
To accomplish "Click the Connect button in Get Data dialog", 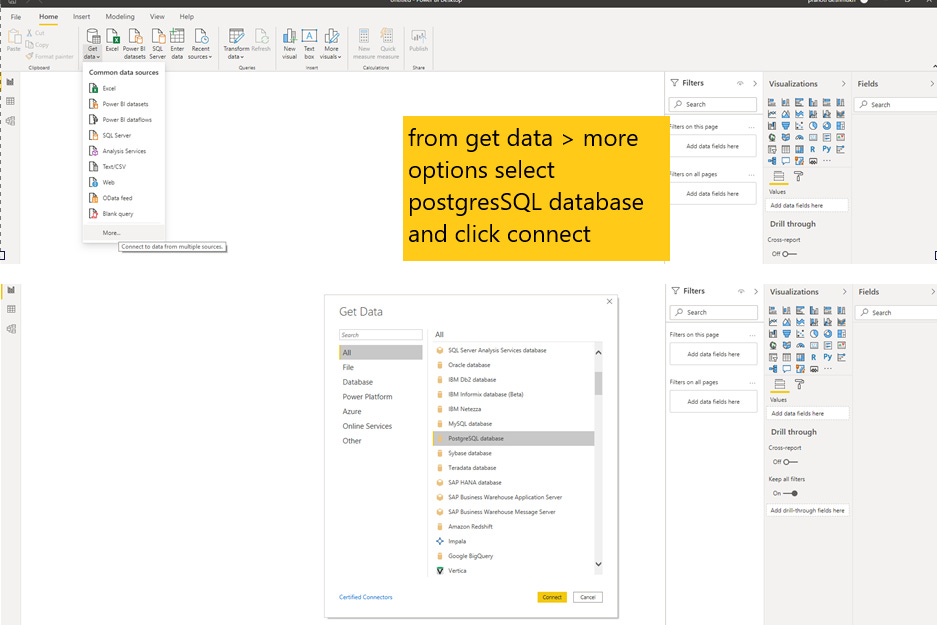I will [x=552, y=597].
